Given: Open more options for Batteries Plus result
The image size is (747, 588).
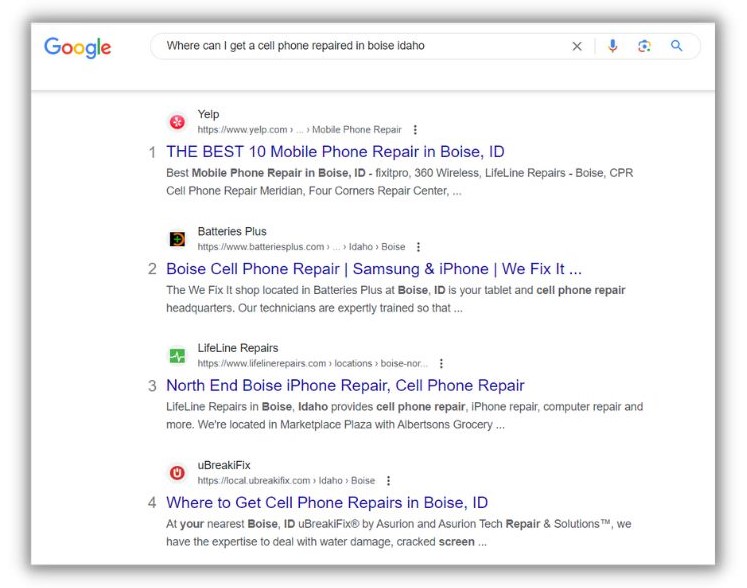Looking at the screenshot, I should pos(418,247).
